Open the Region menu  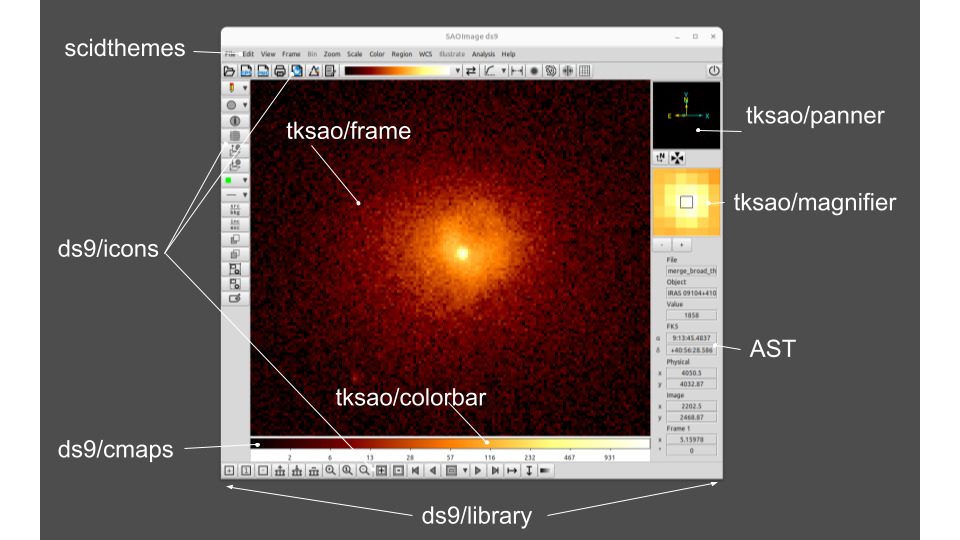click(402, 54)
